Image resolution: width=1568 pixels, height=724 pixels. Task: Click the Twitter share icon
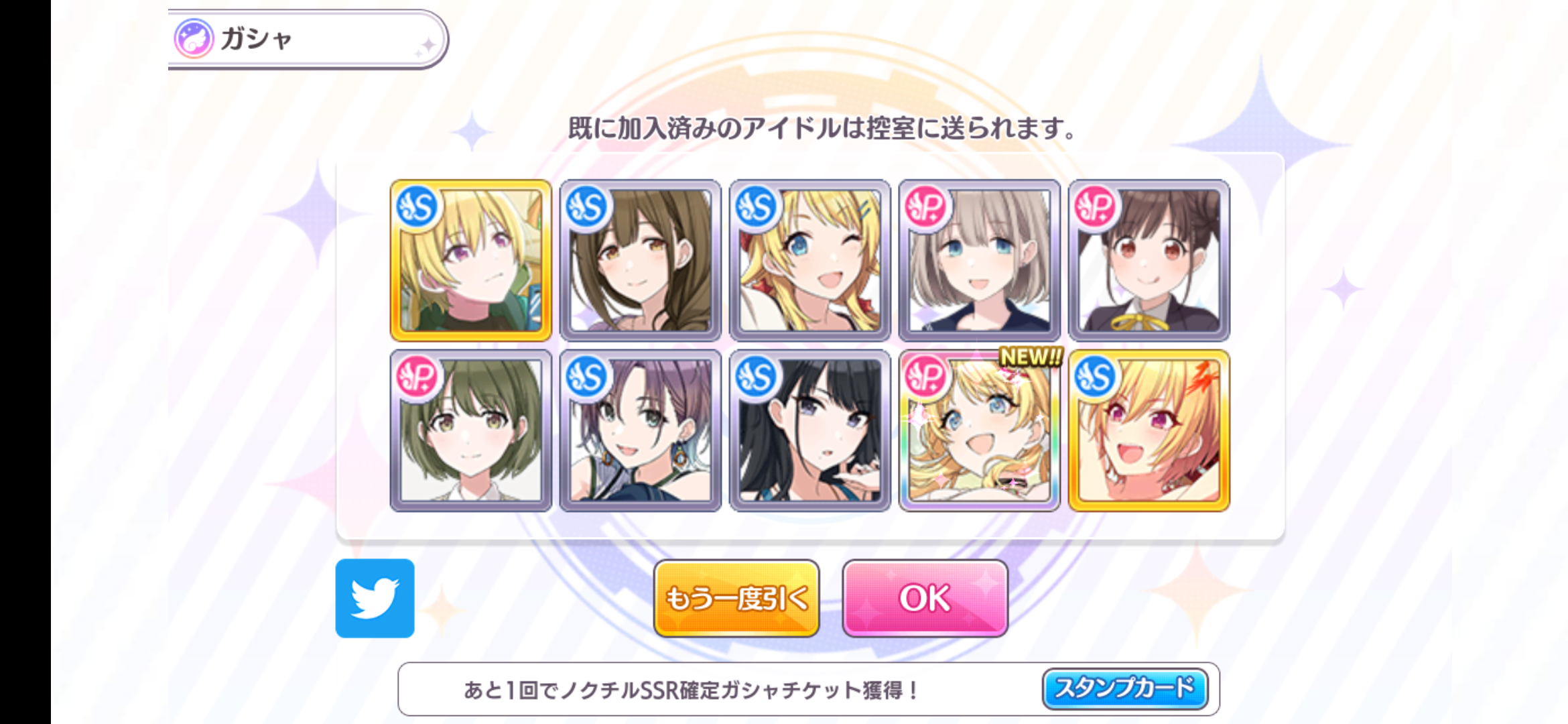(375, 598)
